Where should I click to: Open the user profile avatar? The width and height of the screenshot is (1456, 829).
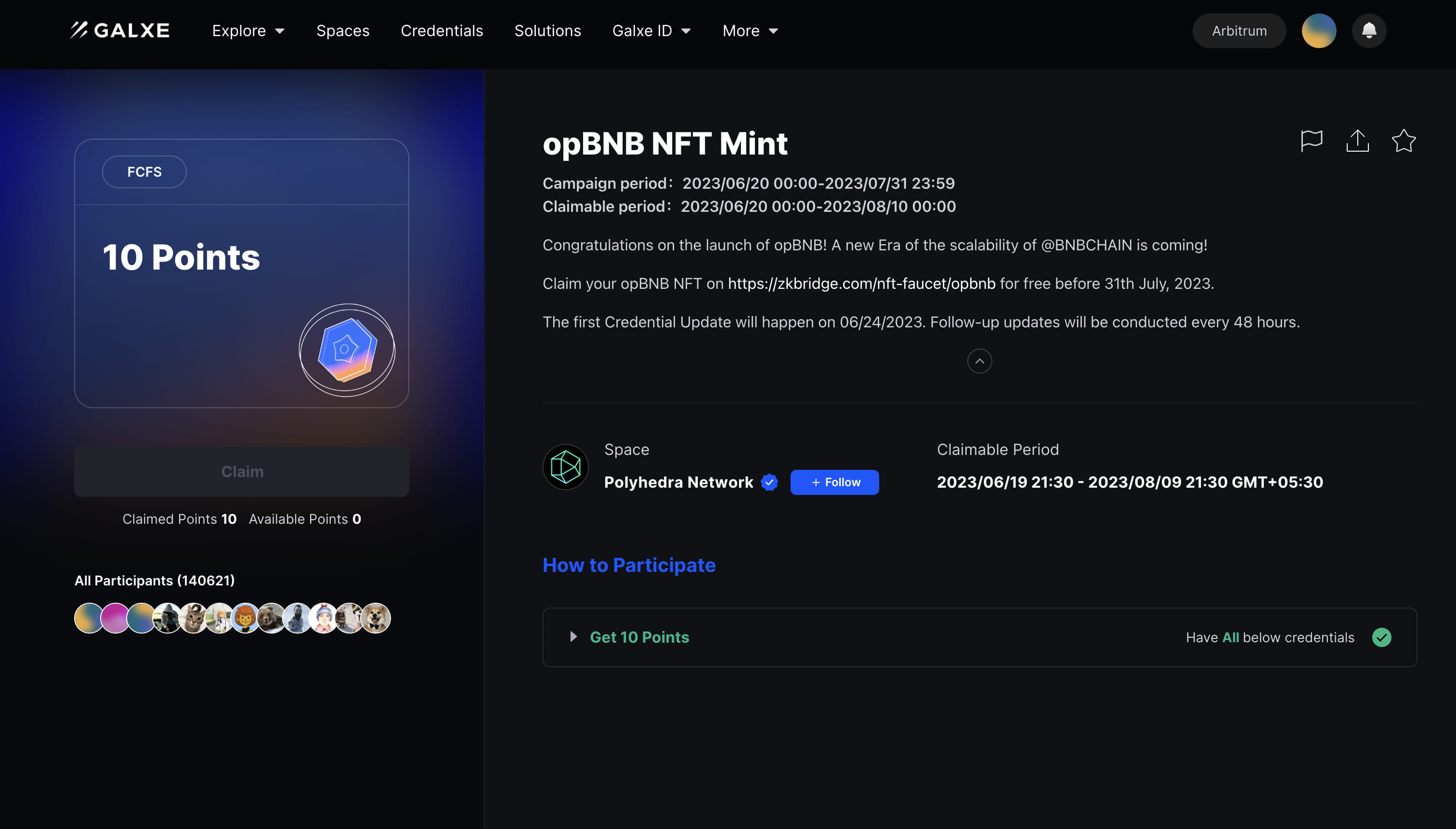pos(1318,31)
